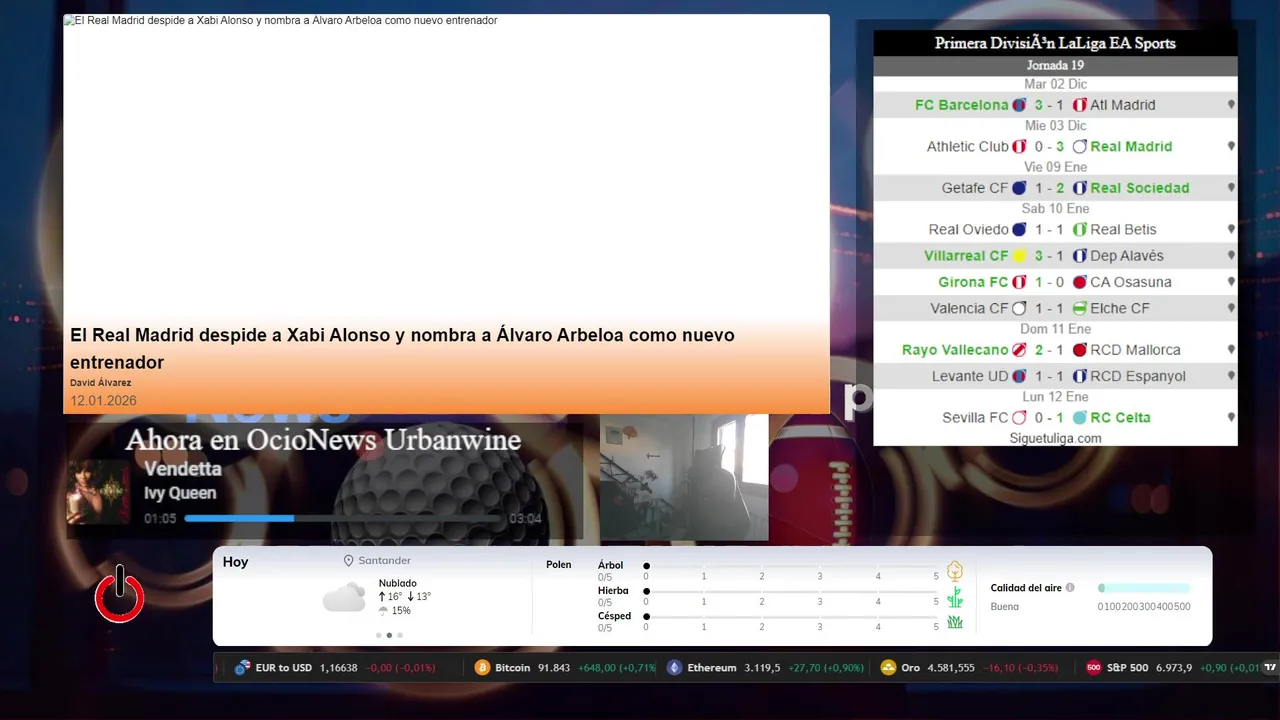This screenshot has height=720, width=1280.
Task: Click the Real Madrid team badge
Action: click(x=1080, y=146)
